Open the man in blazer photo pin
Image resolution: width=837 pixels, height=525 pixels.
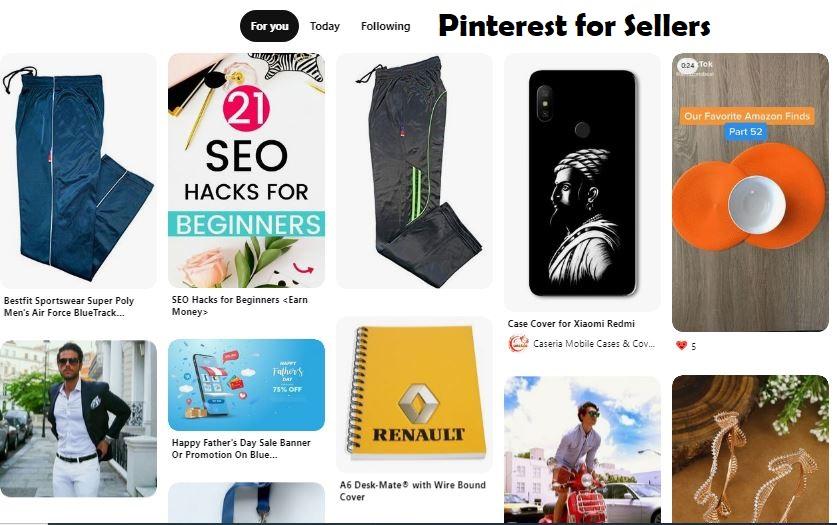pyautogui.click(x=78, y=419)
